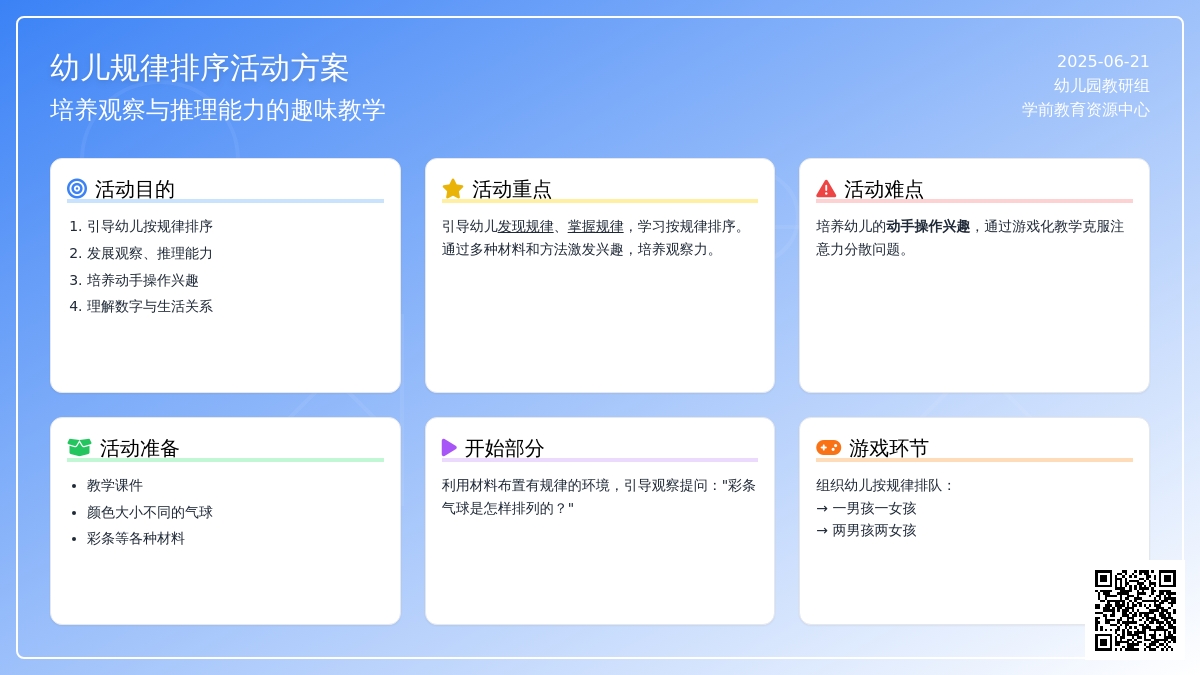
Task: Click the underlined text 掌握规律
Action: point(596,226)
